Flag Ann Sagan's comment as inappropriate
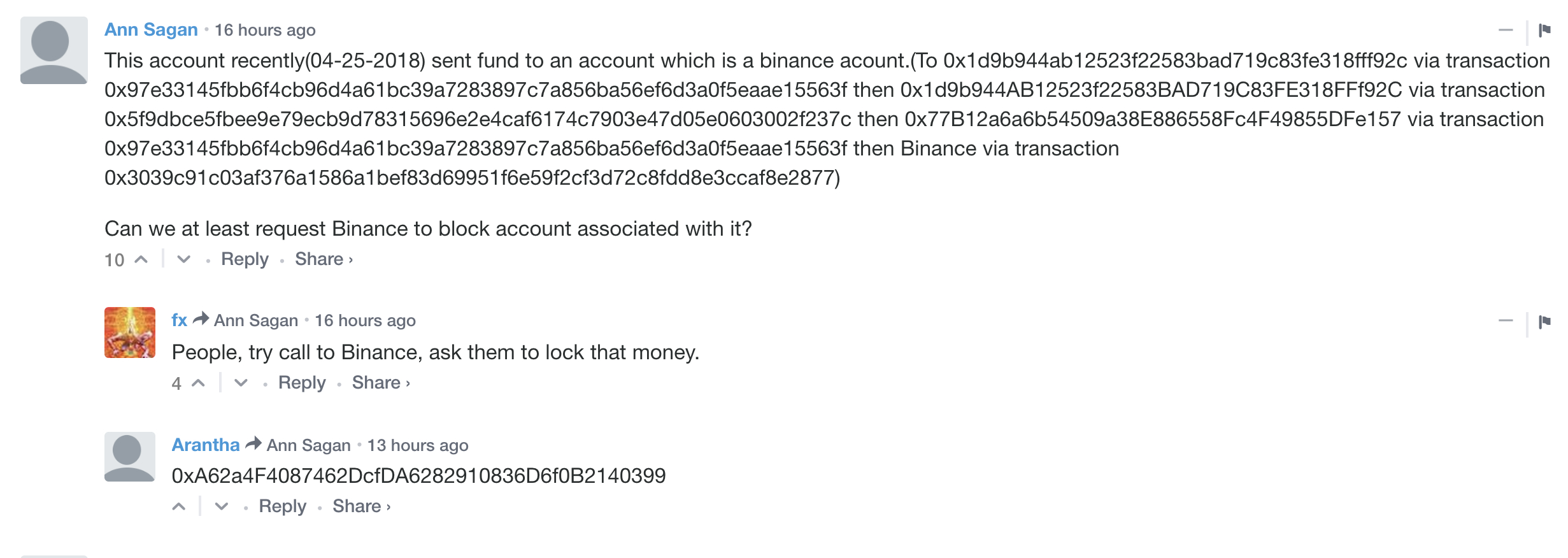1568x558 pixels. point(1544,30)
